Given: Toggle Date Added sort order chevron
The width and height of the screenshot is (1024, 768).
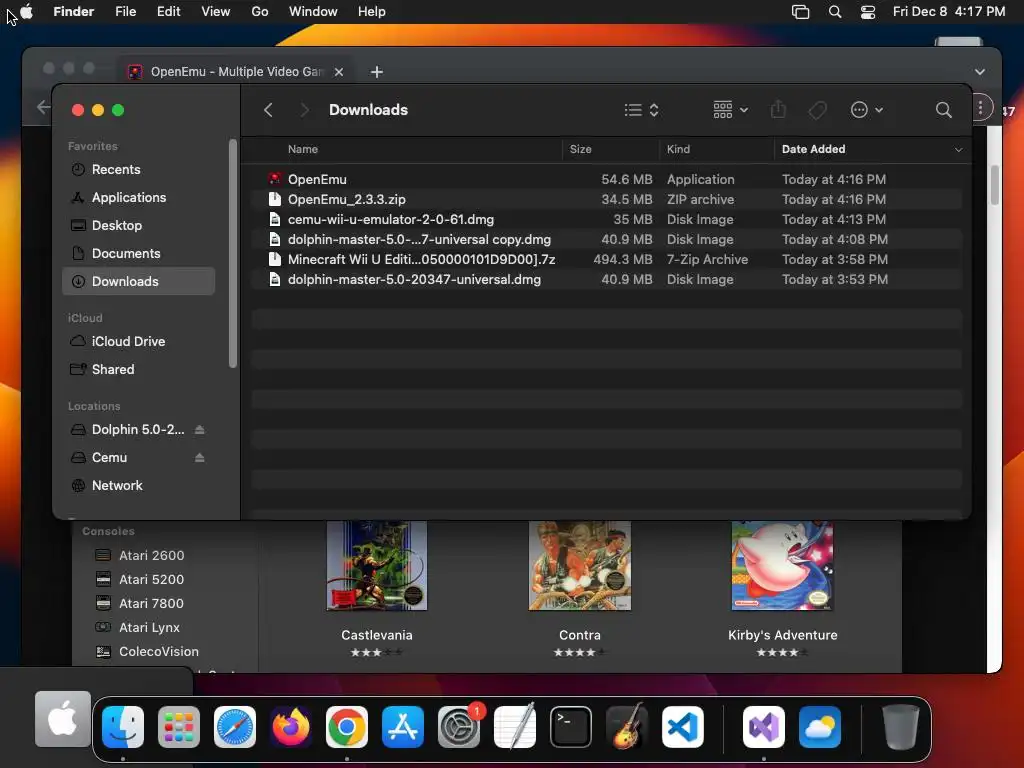Looking at the screenshot, I should (x=958, y=150).
